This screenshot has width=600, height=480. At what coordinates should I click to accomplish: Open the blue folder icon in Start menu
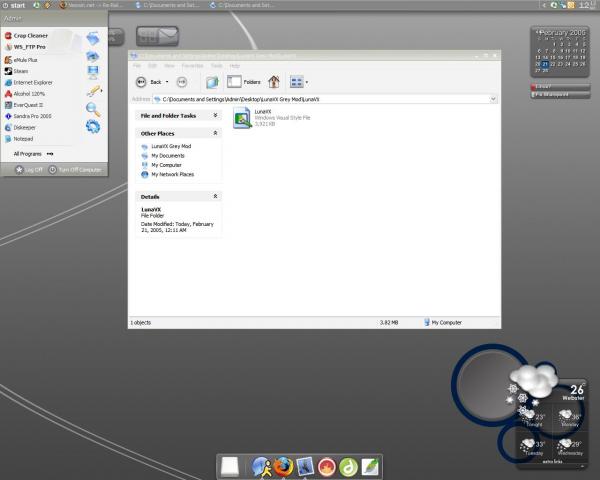click(x=93, y=38)
